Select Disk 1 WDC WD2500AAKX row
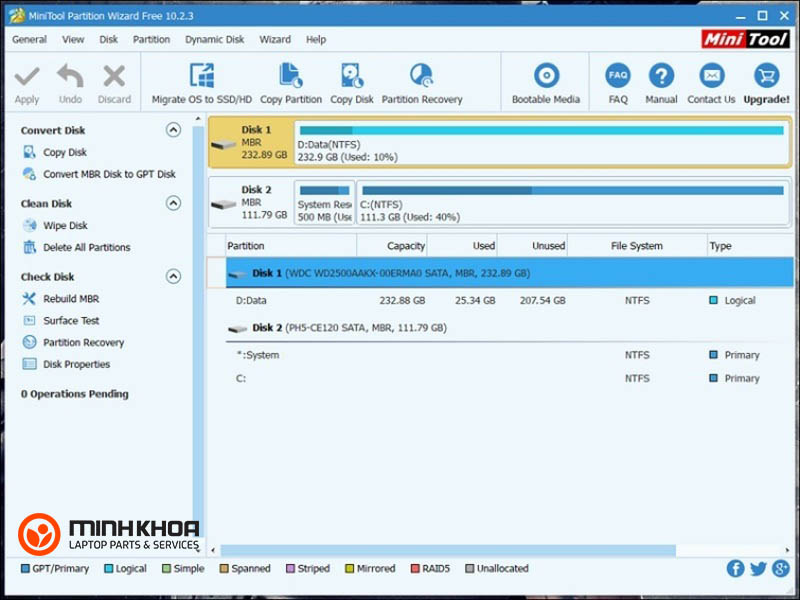This screenshot has height=600, width=800. [509, 273]
